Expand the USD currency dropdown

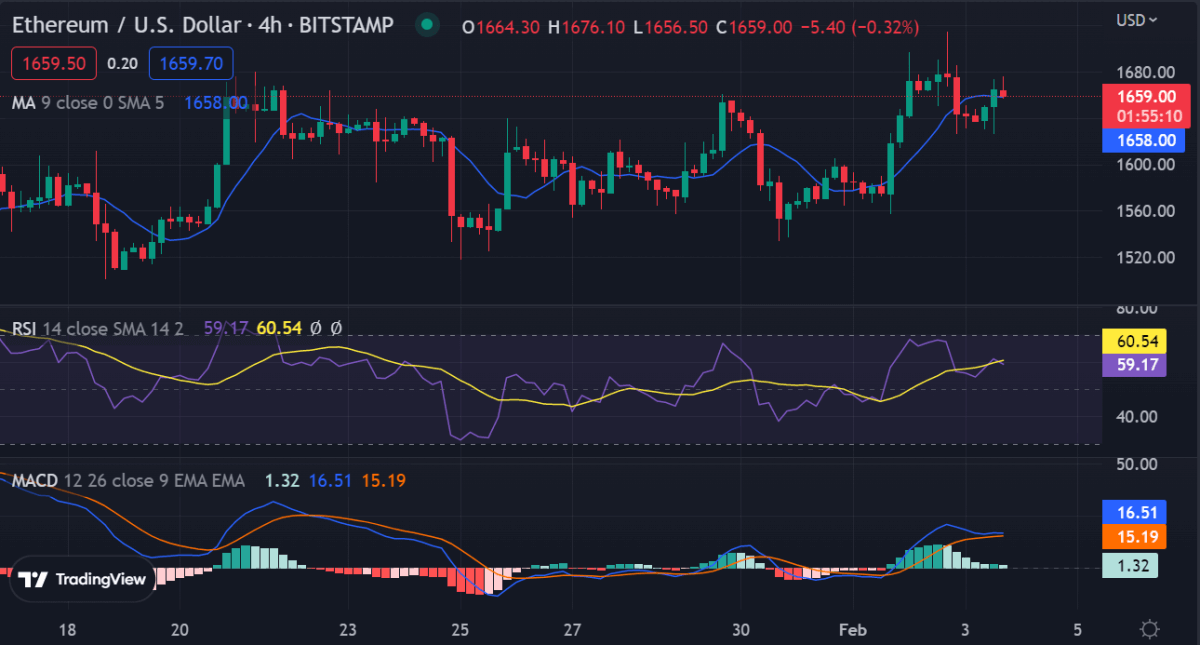click(1137, 19)
